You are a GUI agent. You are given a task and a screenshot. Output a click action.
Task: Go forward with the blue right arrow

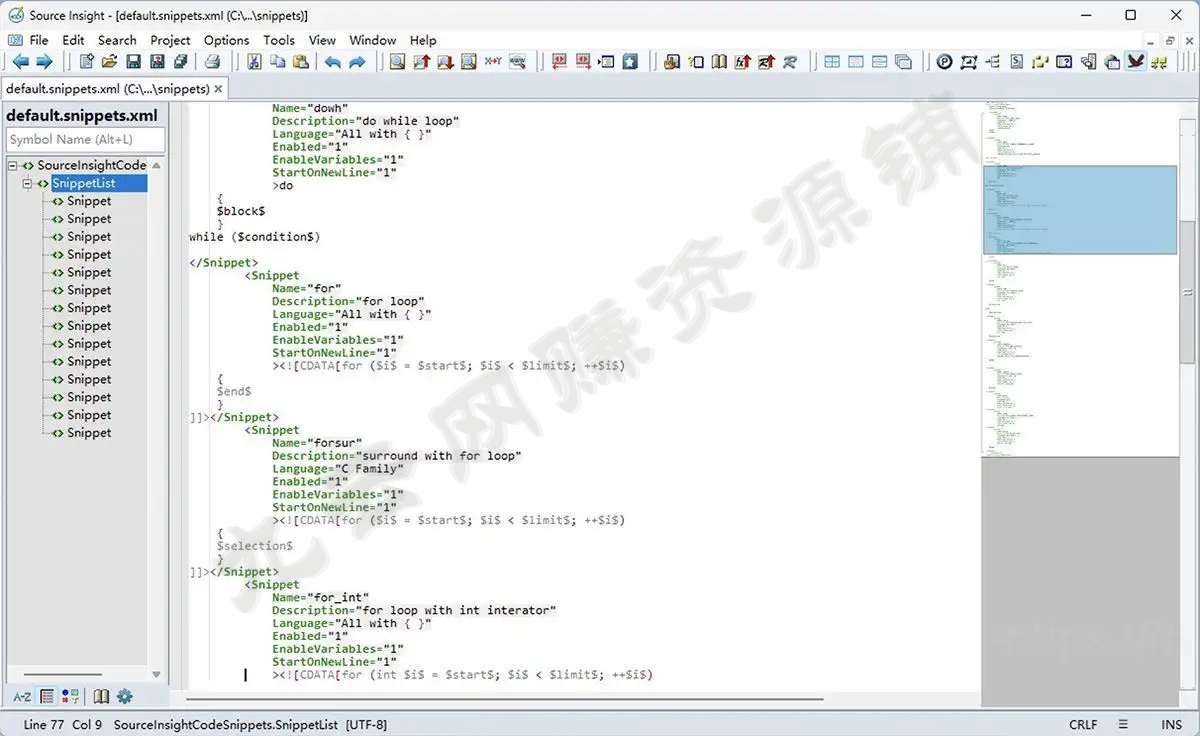(x=44, y=62)
